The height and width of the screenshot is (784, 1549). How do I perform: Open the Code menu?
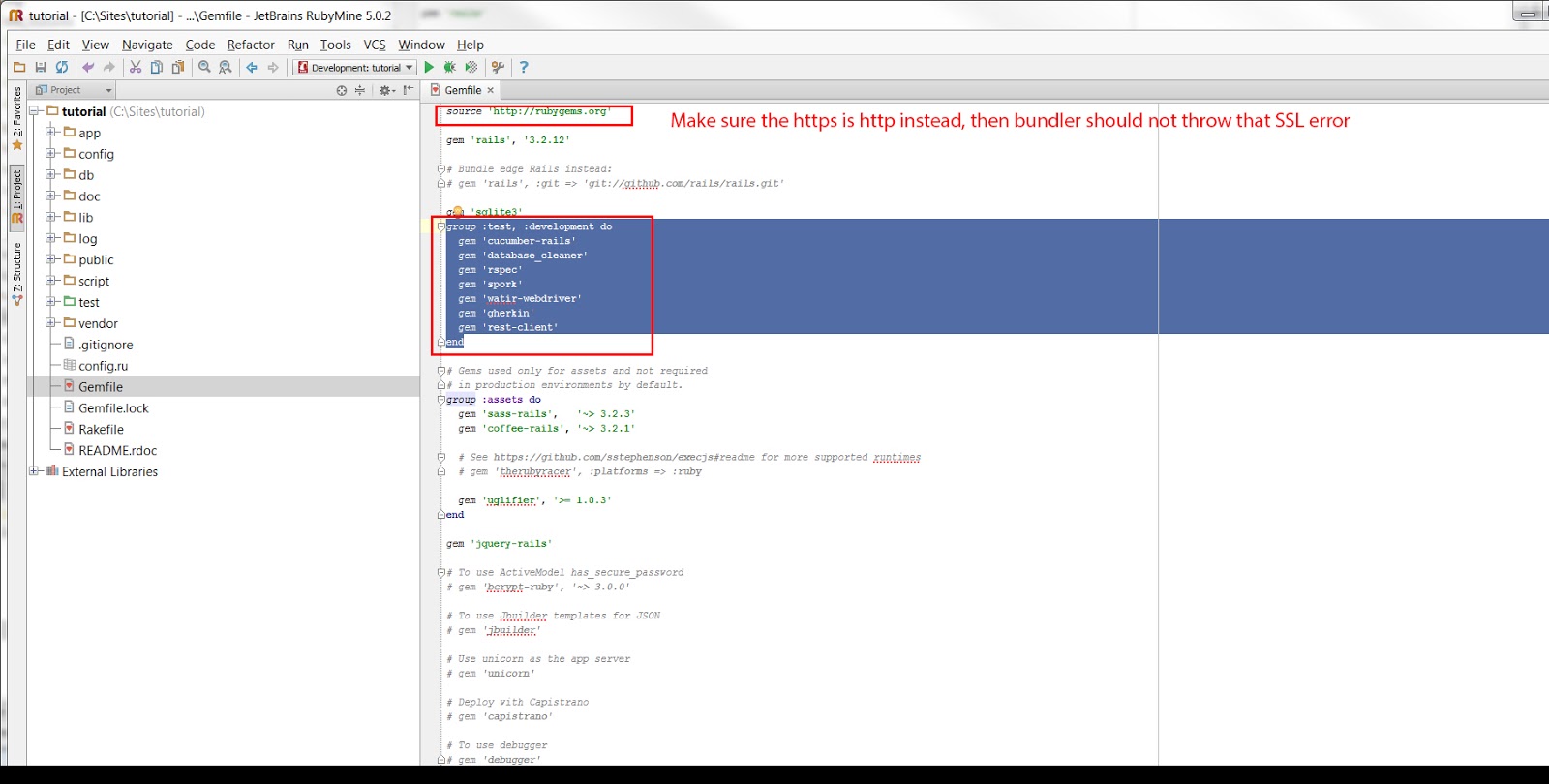pyautogui.click(x=200, y=45)
